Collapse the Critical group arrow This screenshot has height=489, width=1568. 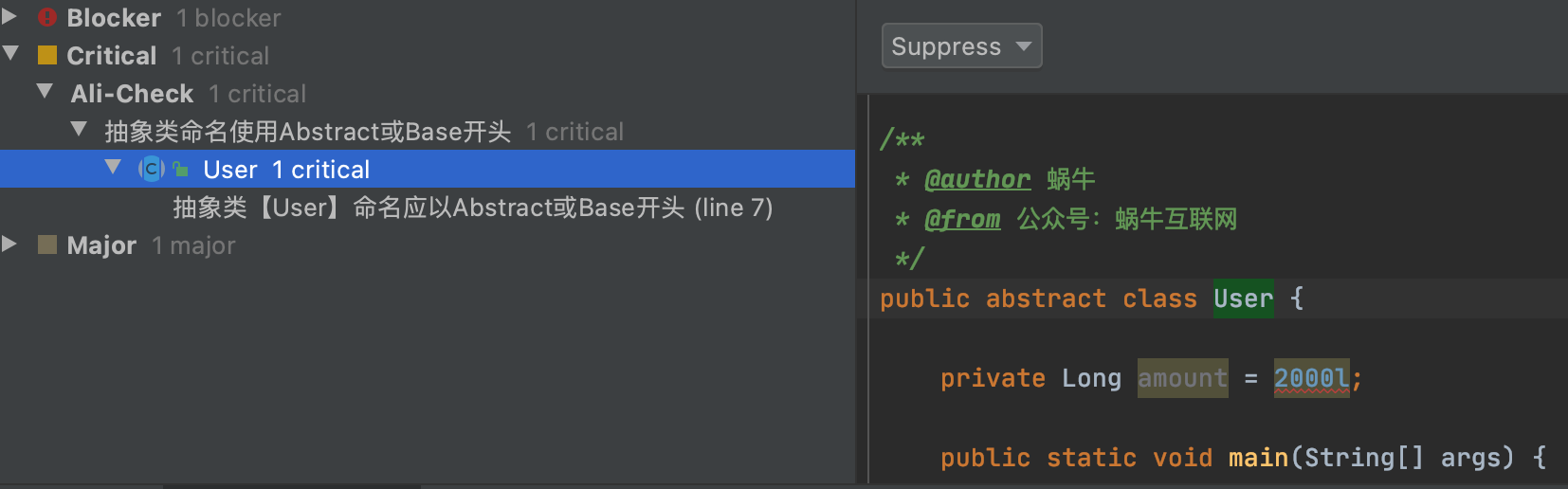coord(10,53)
